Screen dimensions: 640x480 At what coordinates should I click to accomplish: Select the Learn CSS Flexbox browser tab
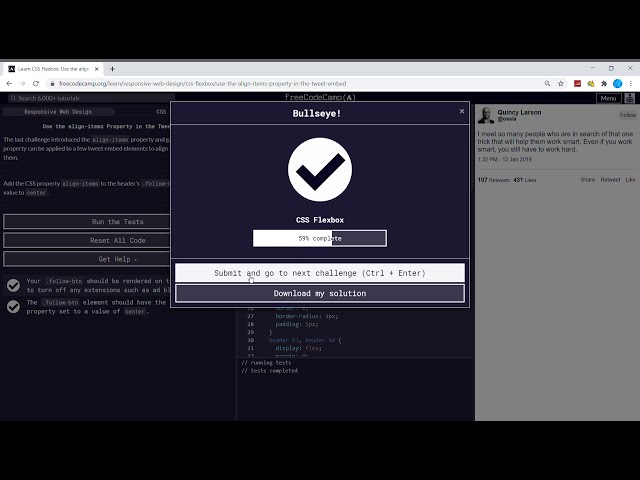(53, 69)
